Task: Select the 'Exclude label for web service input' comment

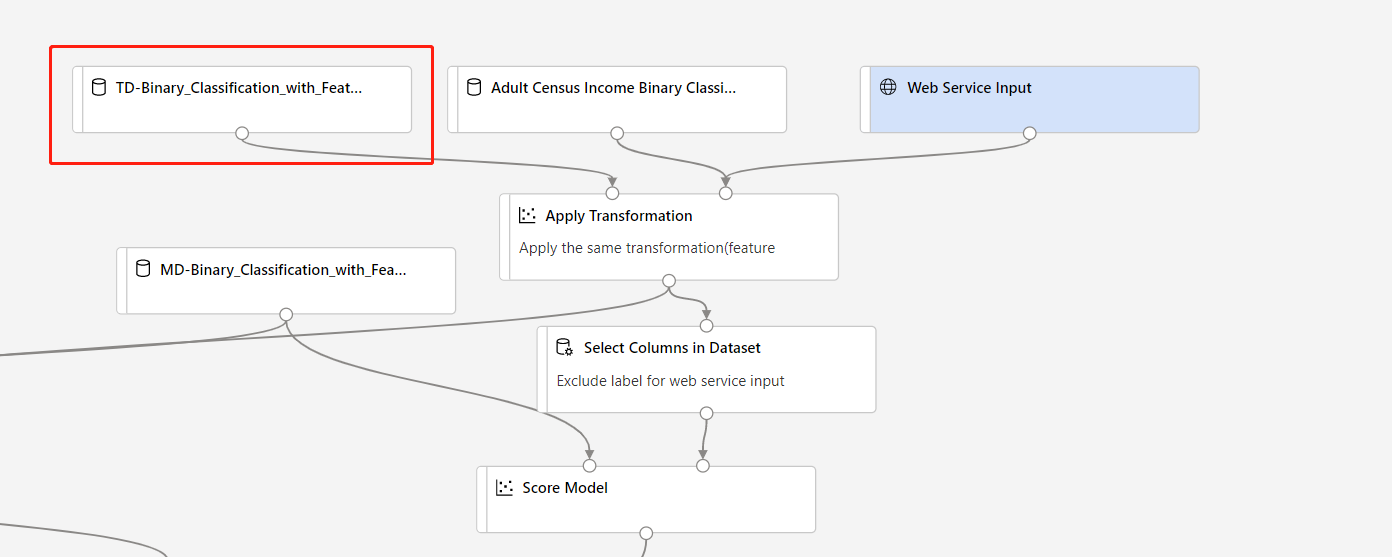Action: click(x=671, y=381)
